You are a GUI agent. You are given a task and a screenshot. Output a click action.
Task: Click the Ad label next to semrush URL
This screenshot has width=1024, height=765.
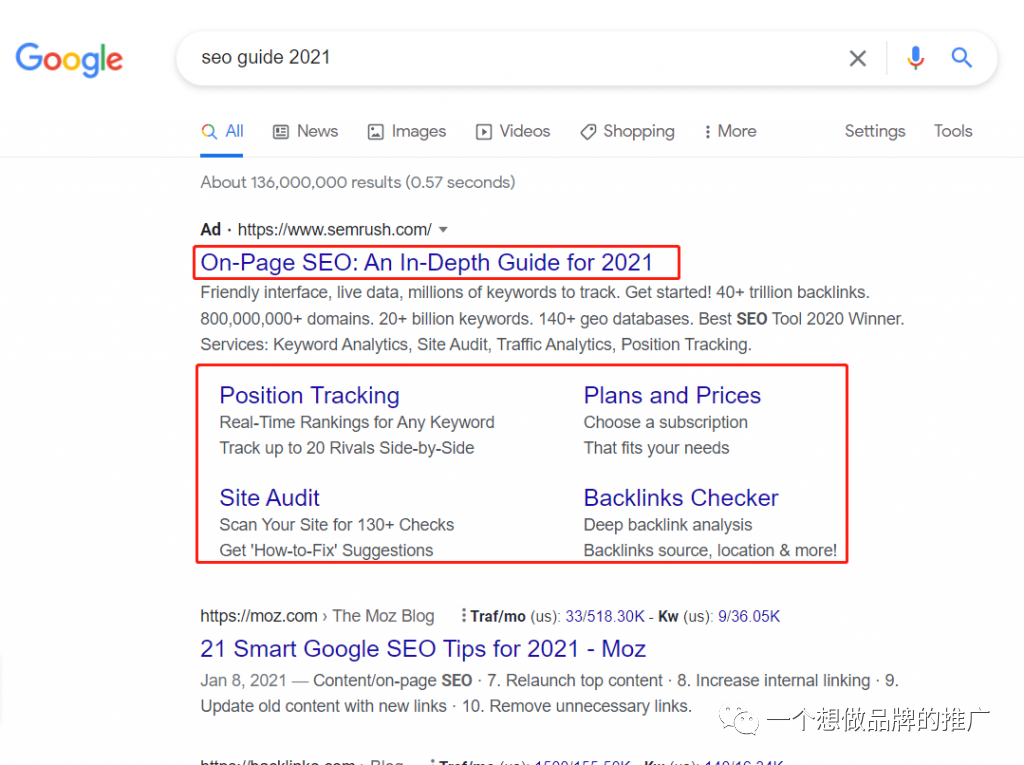210,230
